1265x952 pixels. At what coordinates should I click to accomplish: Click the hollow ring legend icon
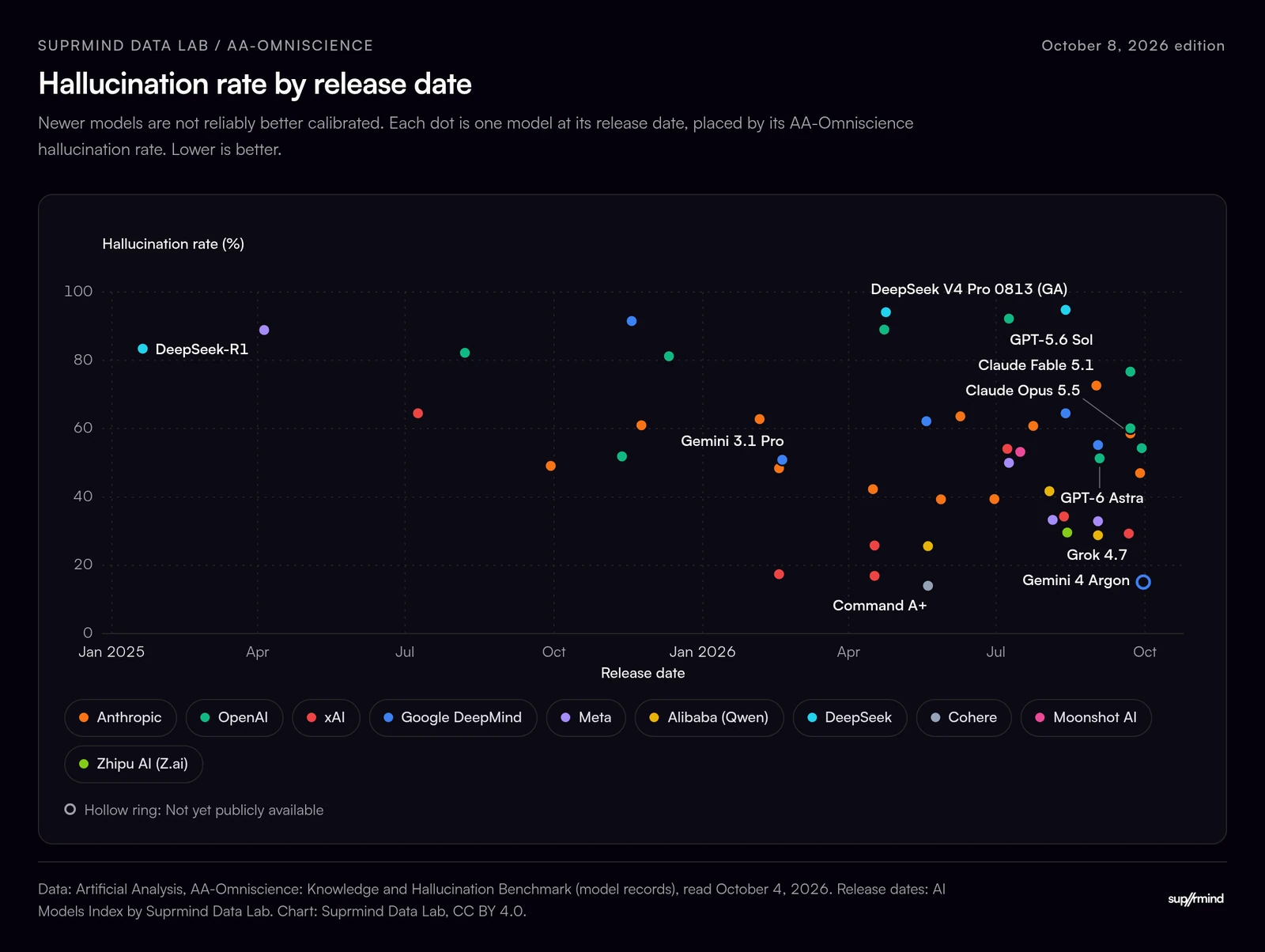pos(70,810)
